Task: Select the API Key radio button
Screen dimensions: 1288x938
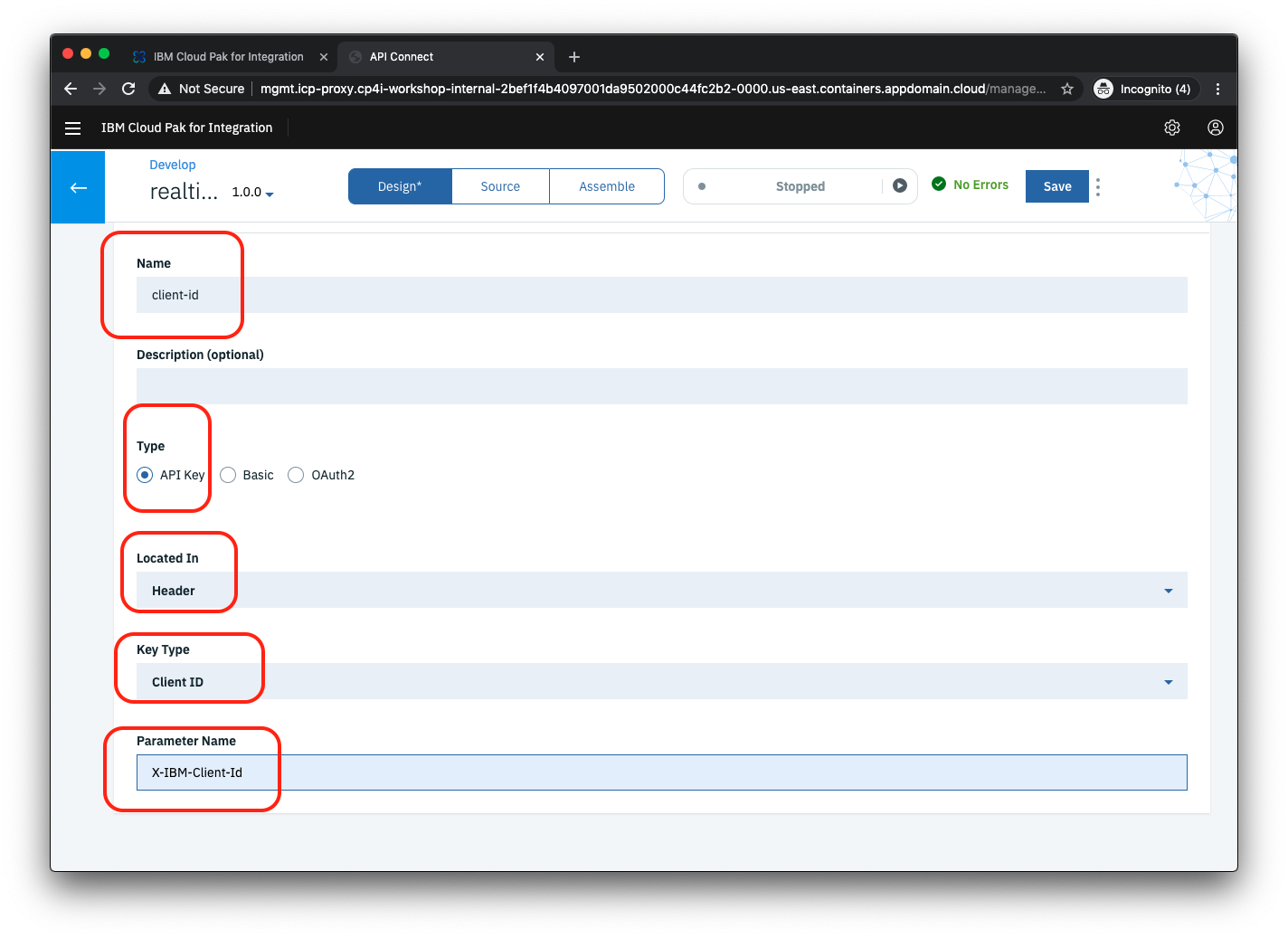Action: [x=145, y=475]
